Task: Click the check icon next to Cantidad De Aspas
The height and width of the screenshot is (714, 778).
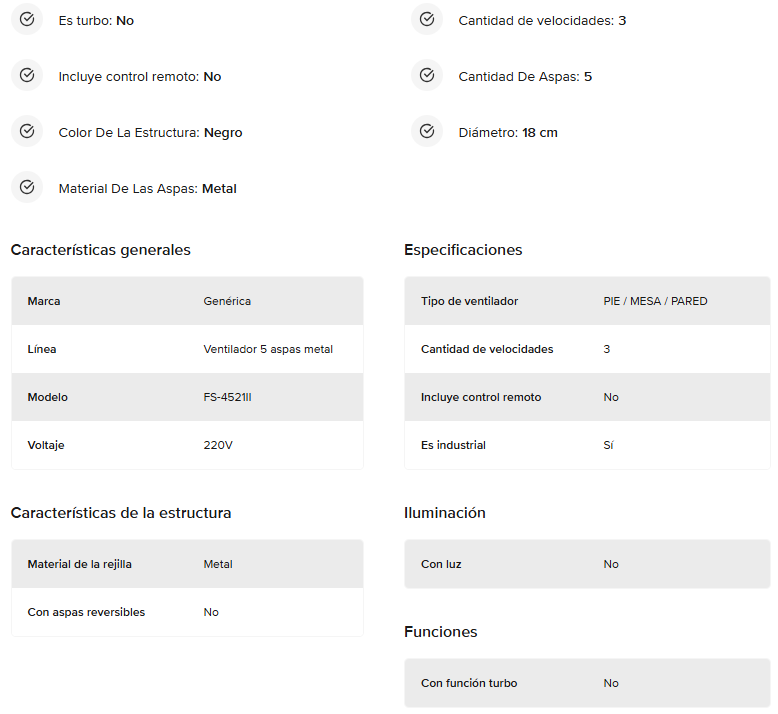Action: coord(427,75)
